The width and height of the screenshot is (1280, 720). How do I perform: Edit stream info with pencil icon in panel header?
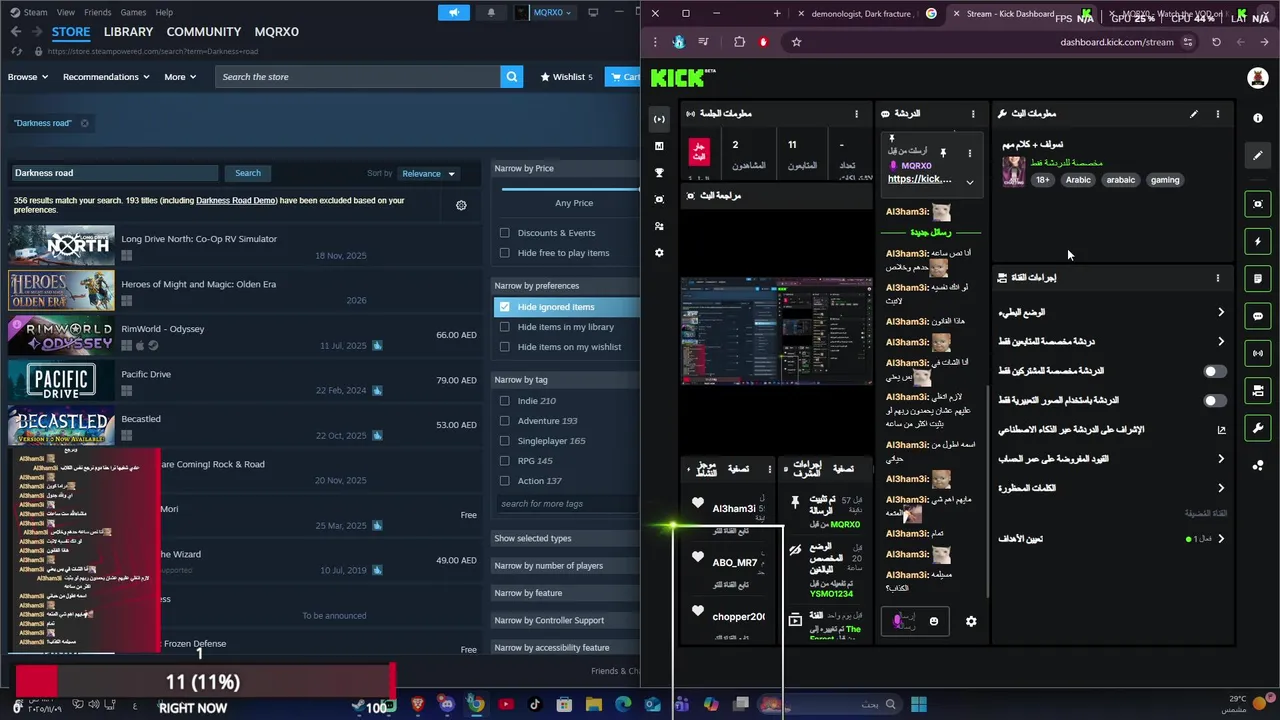pyautogui.click(x=1194, y=114)
